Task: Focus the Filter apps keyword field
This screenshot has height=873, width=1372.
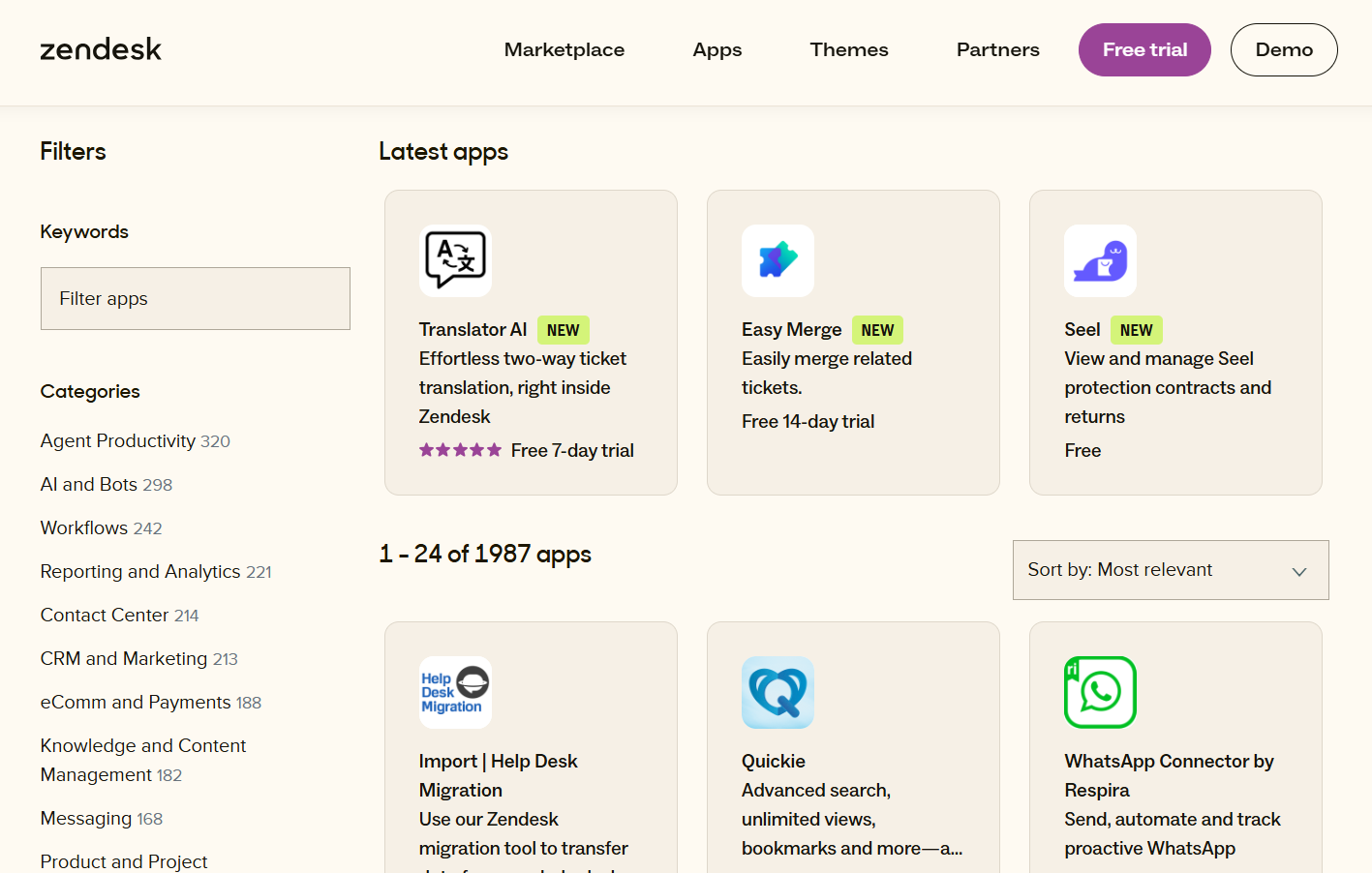Action: (196, 298)
